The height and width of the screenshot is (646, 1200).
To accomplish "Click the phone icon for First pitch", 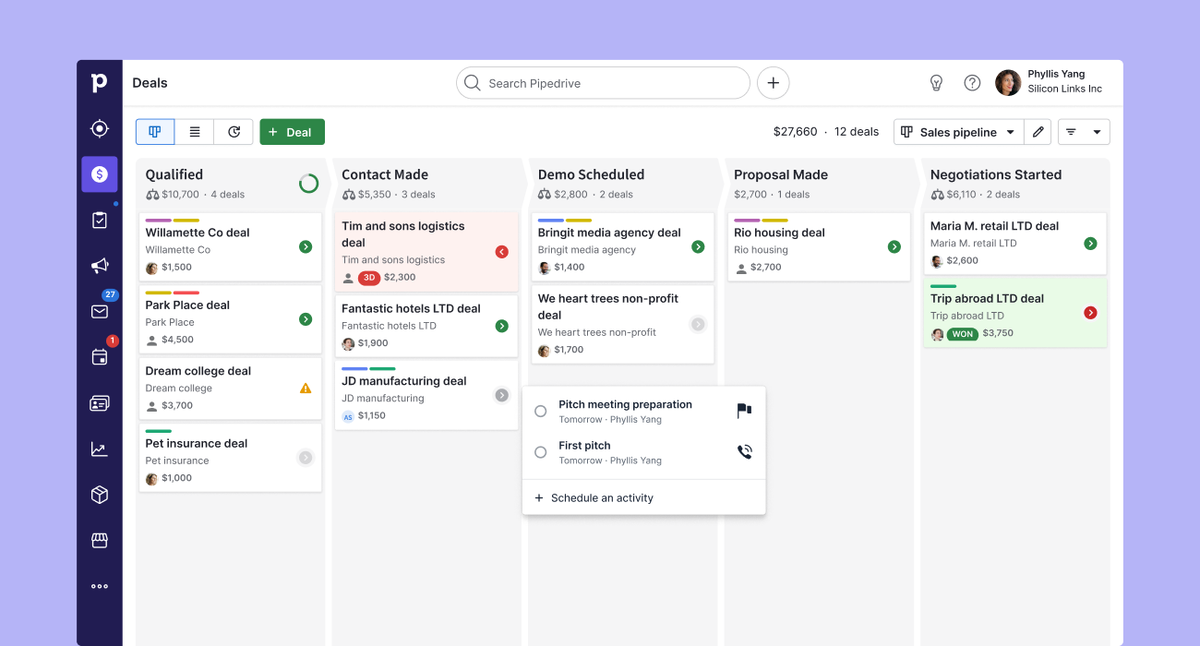I will point(744,452).
